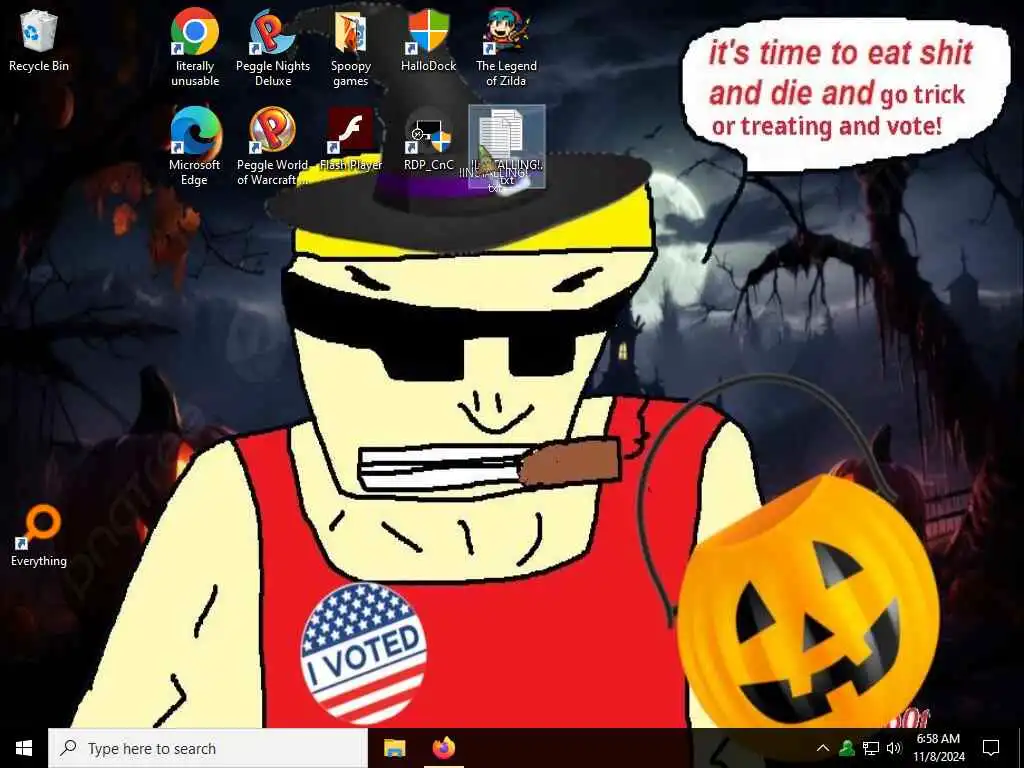Viewport: 1024px width, 768px height.
Task: Select the Flash Player shortcut
Action: click(351, 139)
